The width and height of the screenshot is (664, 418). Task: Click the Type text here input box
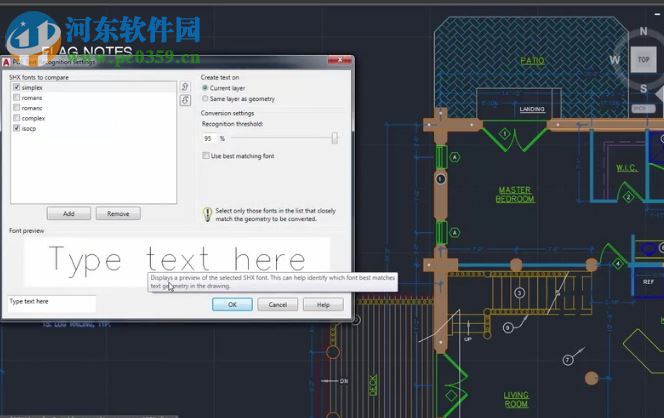point(52,303)
